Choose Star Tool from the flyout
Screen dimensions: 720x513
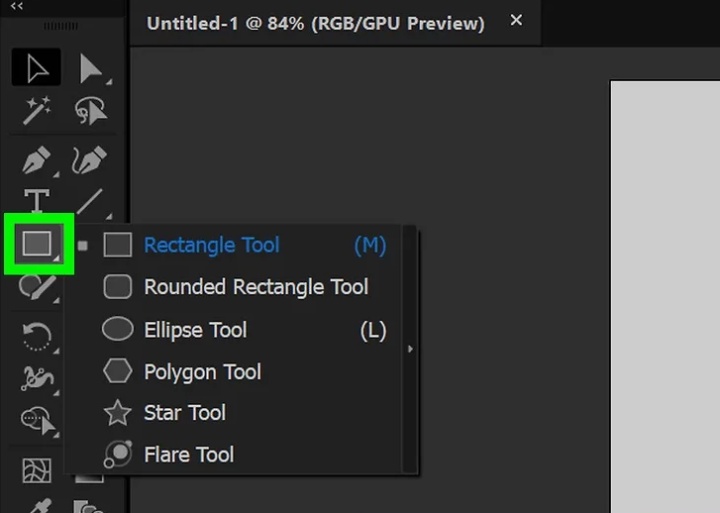[233, 412]
